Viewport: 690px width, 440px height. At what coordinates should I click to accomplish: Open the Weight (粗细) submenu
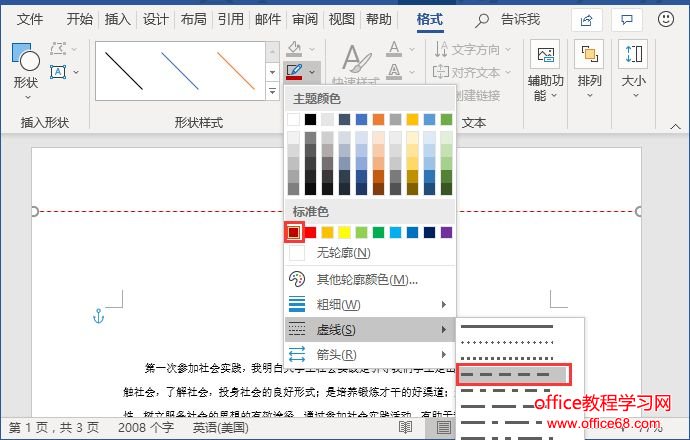coord(337,304)
